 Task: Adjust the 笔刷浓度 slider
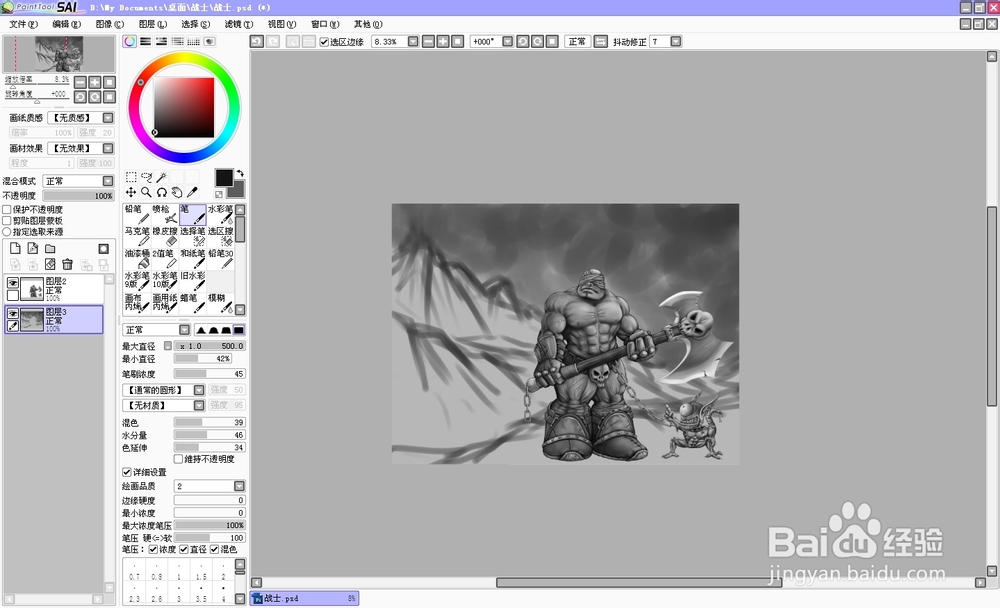point(209,374)
